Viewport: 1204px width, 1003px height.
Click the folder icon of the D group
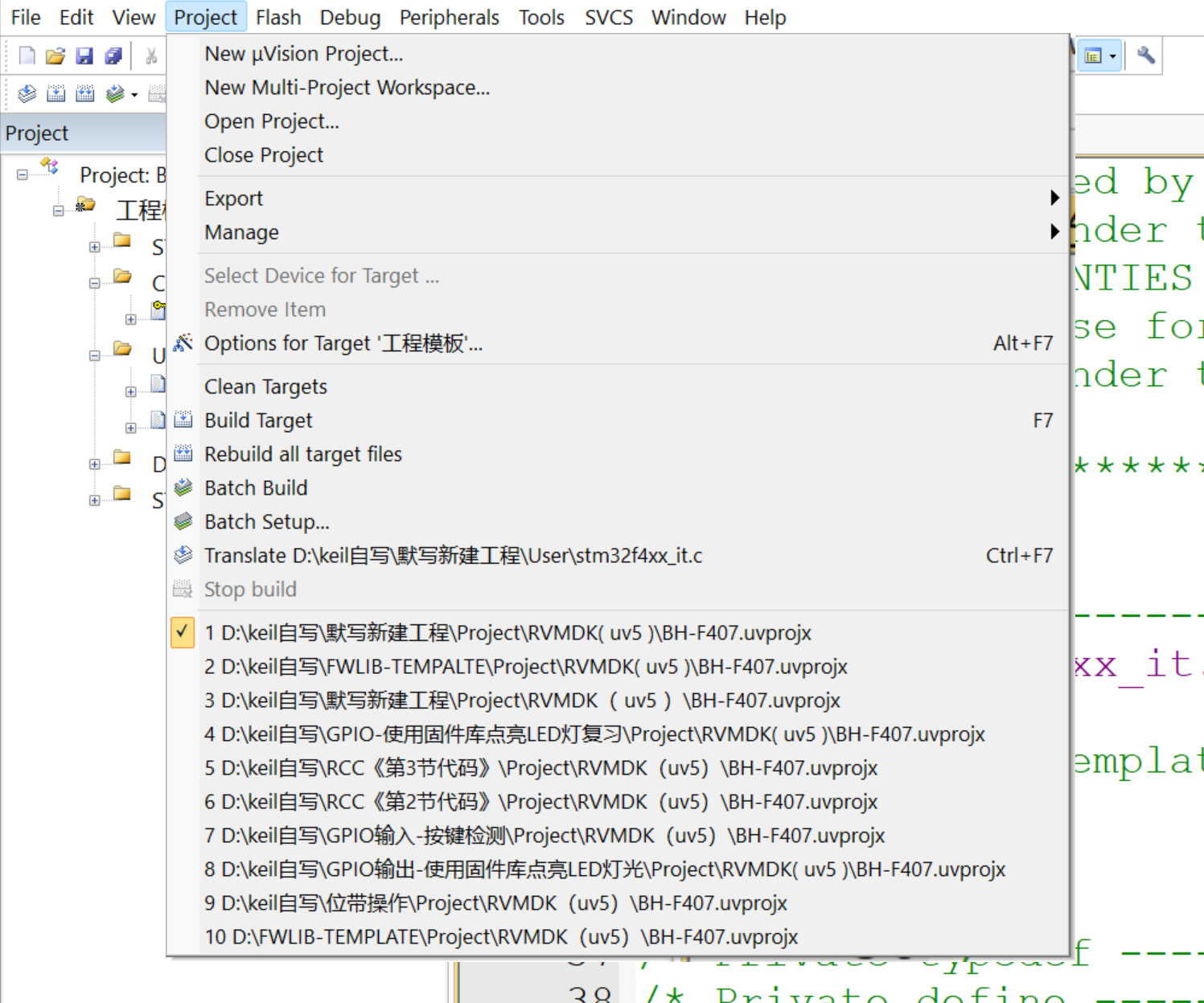[x=122, y=457]
